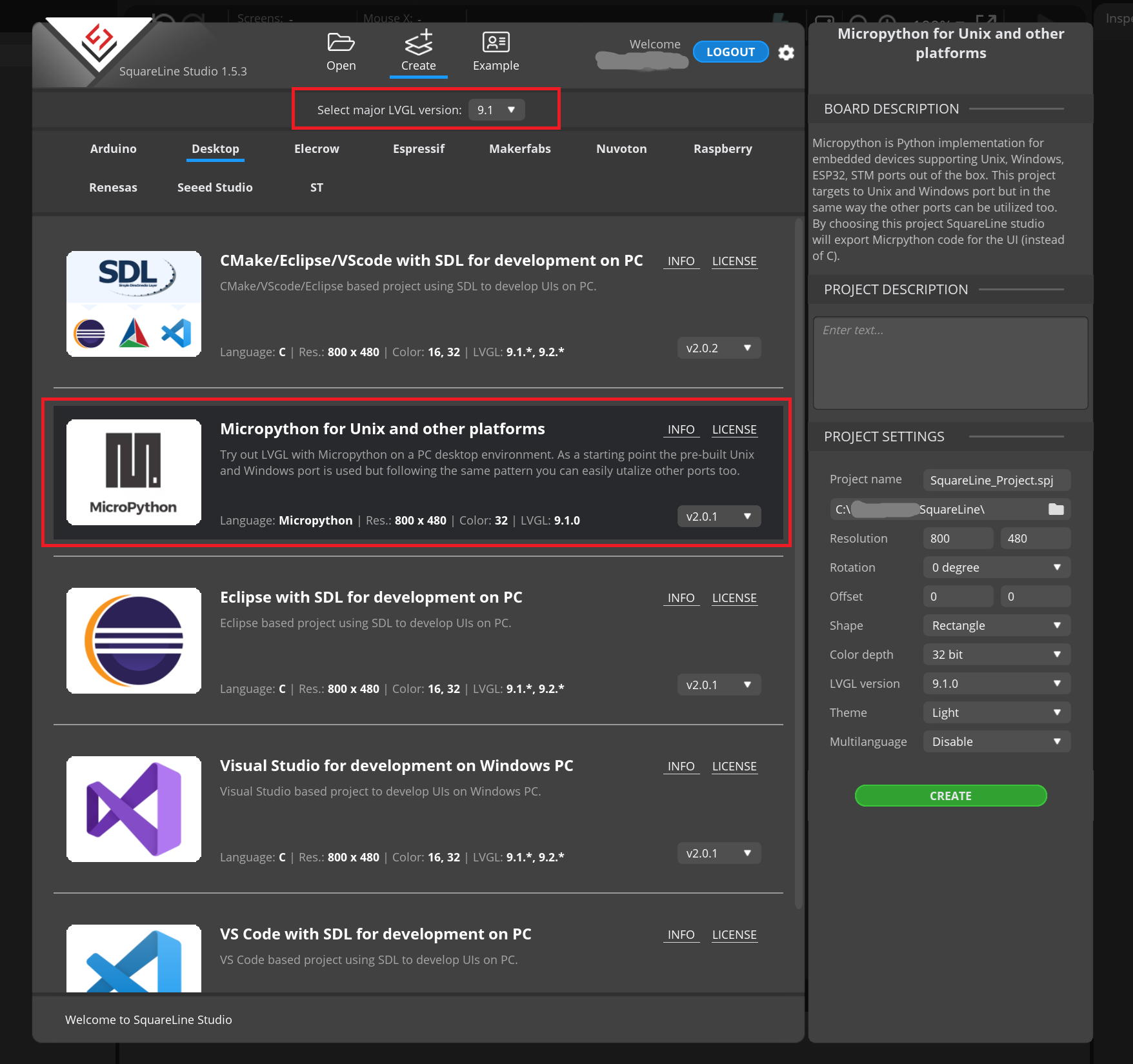Select 'CMake/Eclipse/VScode with SDL' project title
The height and width of the screenshot is (1064, 1133).
click(x=432, y=261)
